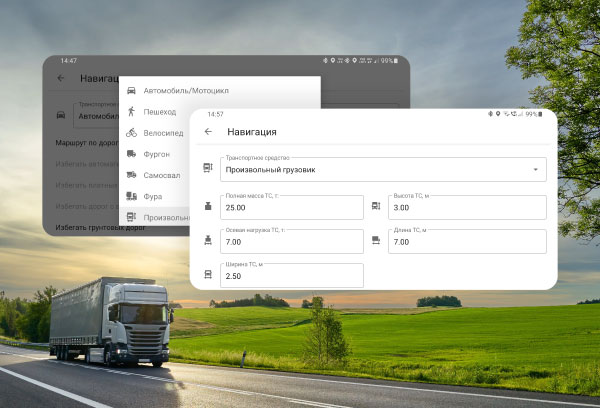Click the width icon beside Ширина ТС

[x=207, y=274]
